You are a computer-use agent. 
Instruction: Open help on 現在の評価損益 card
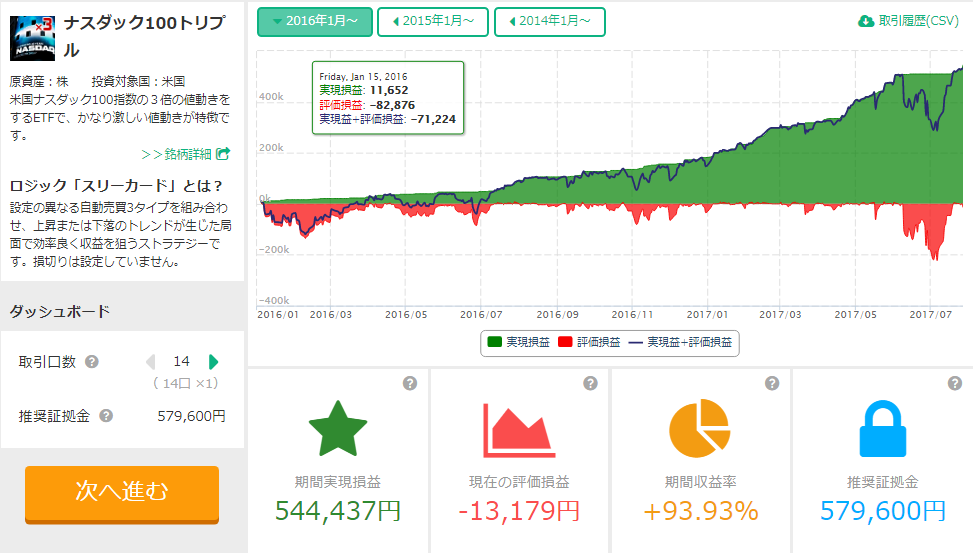tap(590, 383)
